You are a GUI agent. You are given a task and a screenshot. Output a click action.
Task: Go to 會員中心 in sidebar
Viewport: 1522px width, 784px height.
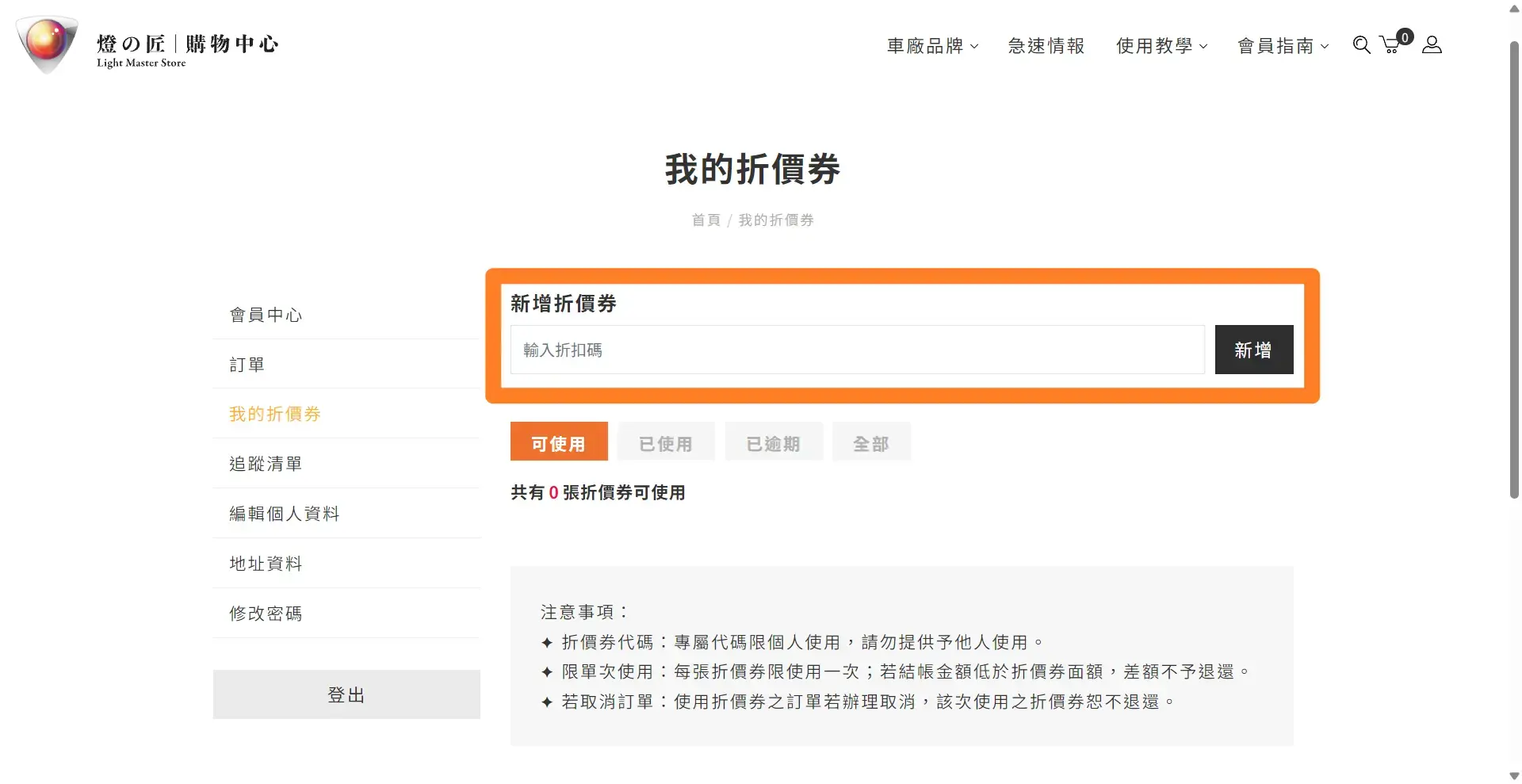point(346,315)
